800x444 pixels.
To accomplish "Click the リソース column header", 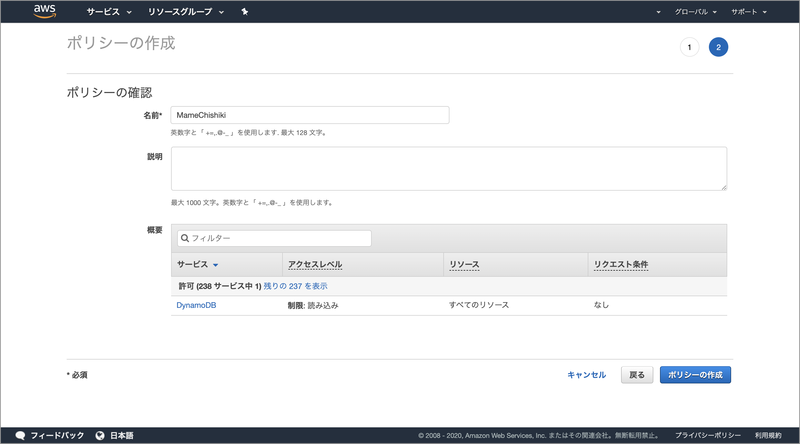I will 464,264.
